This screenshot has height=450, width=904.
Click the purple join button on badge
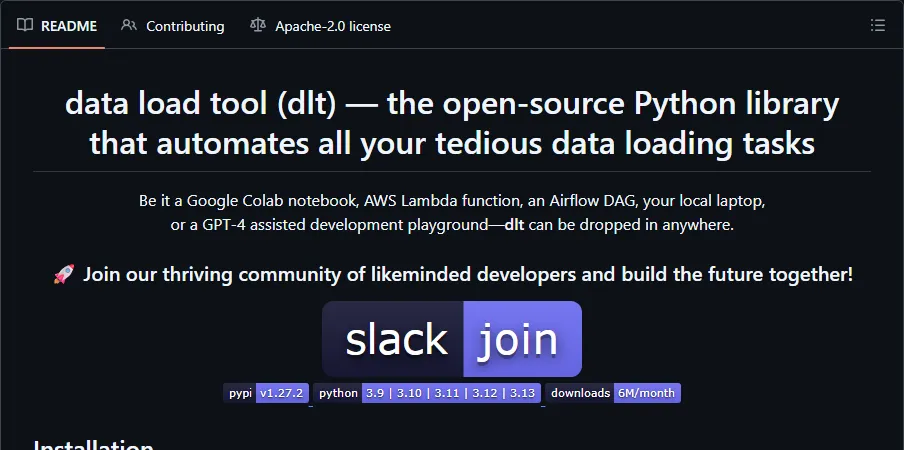[522, 339]
